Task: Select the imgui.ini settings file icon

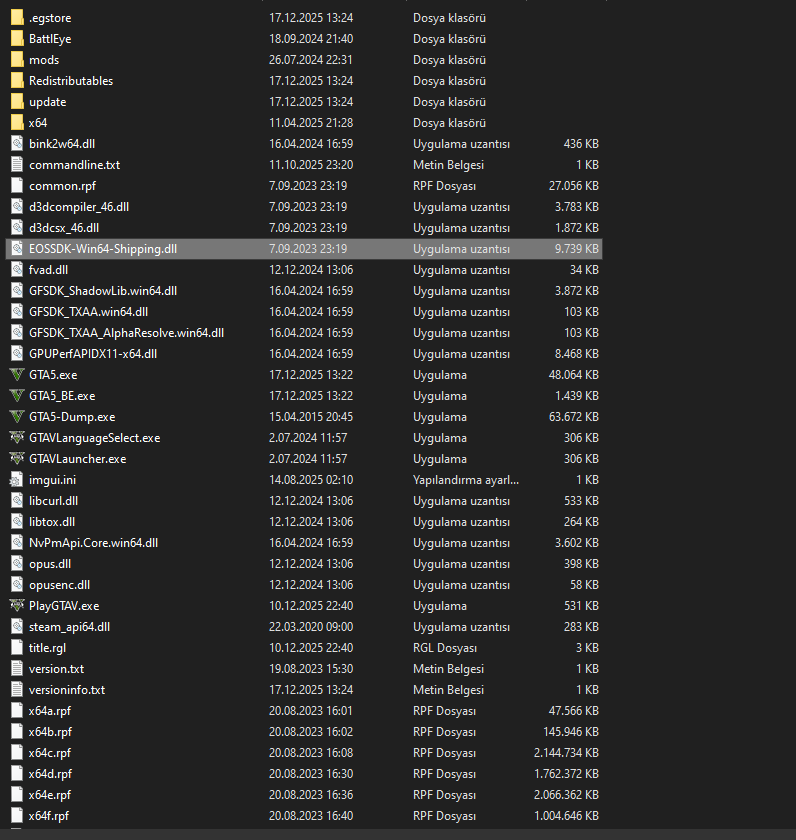Action: (x=17, y=479)
